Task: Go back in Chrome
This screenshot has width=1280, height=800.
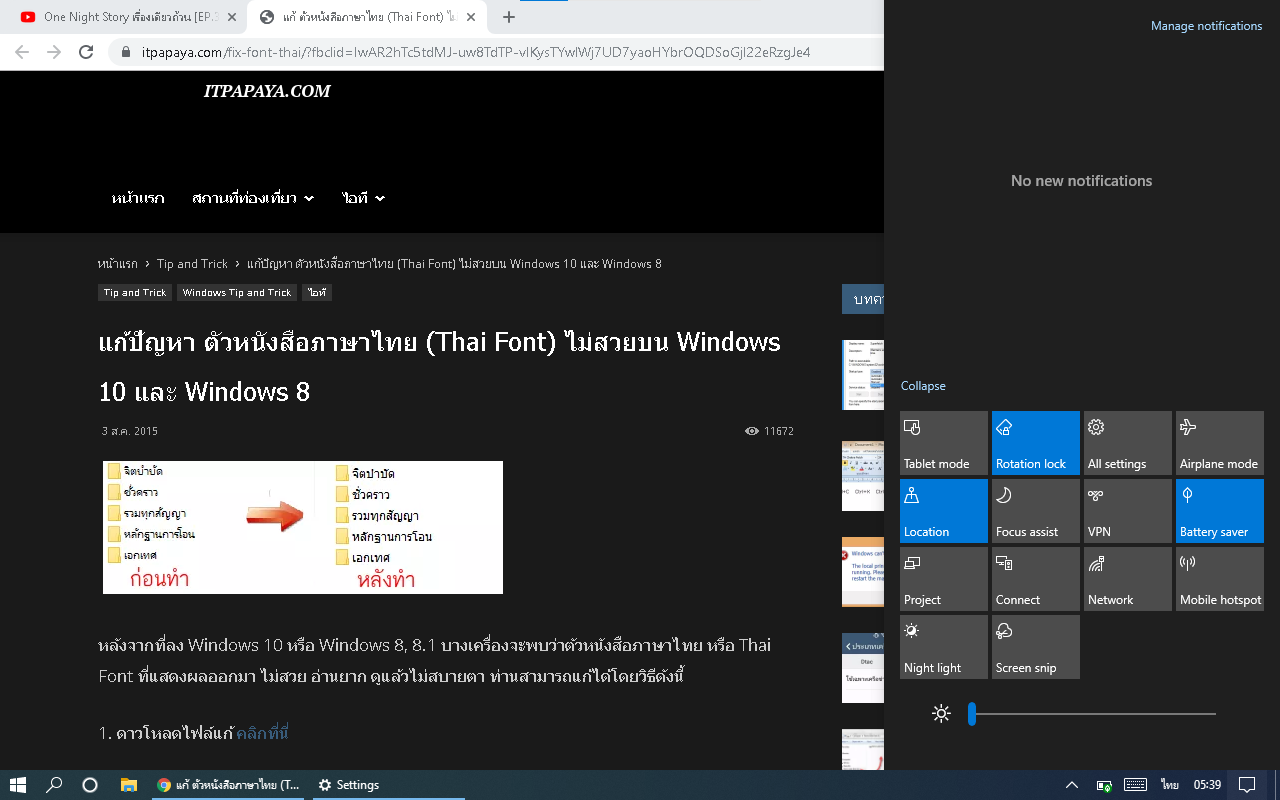Action: pyautogui.click(x=22, y=52)
